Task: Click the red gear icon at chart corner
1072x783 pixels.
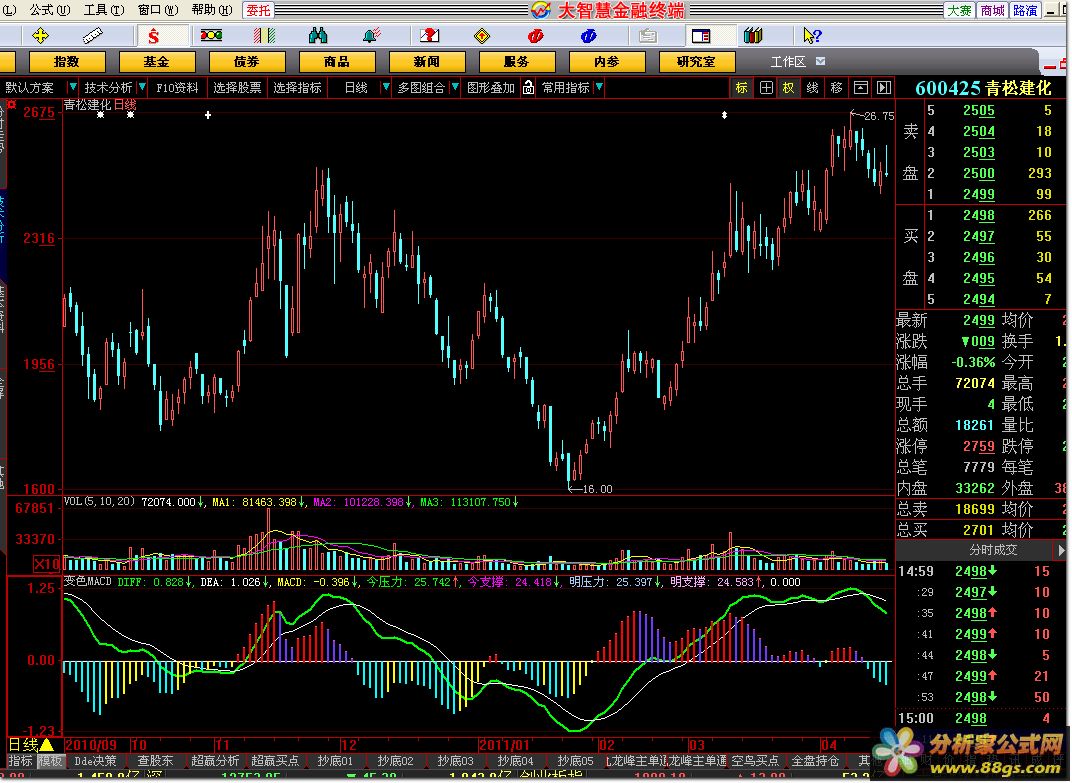Action: coord(12,105)
